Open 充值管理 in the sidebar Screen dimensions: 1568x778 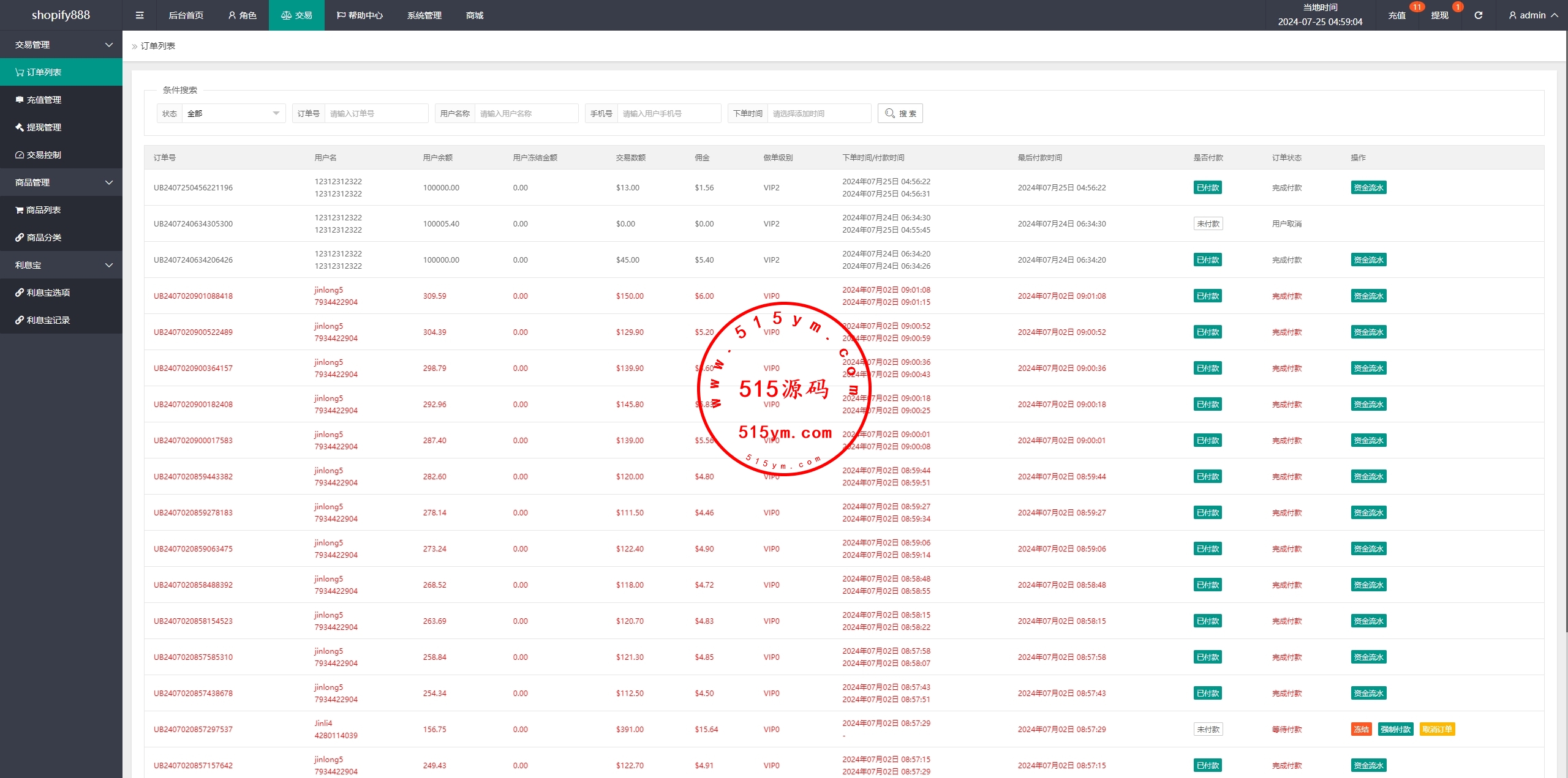pos(43,100)
